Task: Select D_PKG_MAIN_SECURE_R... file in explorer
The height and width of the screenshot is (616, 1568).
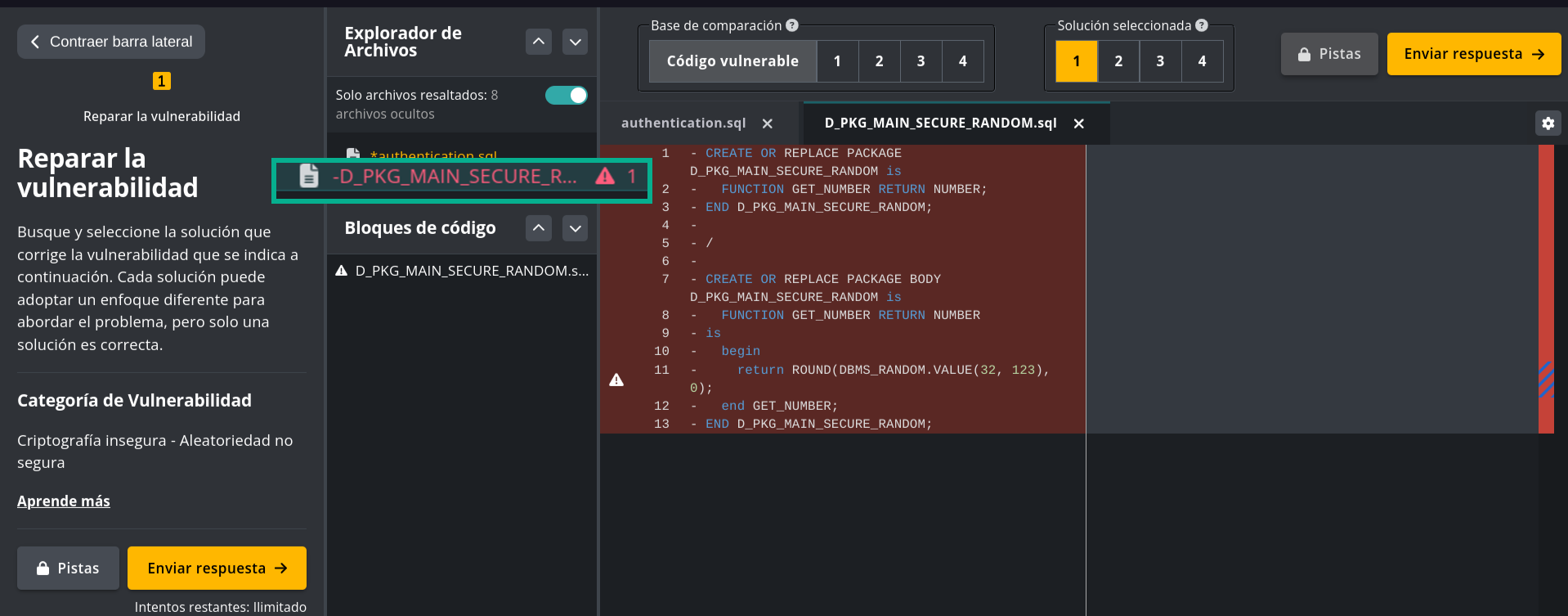Action: click(462, 177)
